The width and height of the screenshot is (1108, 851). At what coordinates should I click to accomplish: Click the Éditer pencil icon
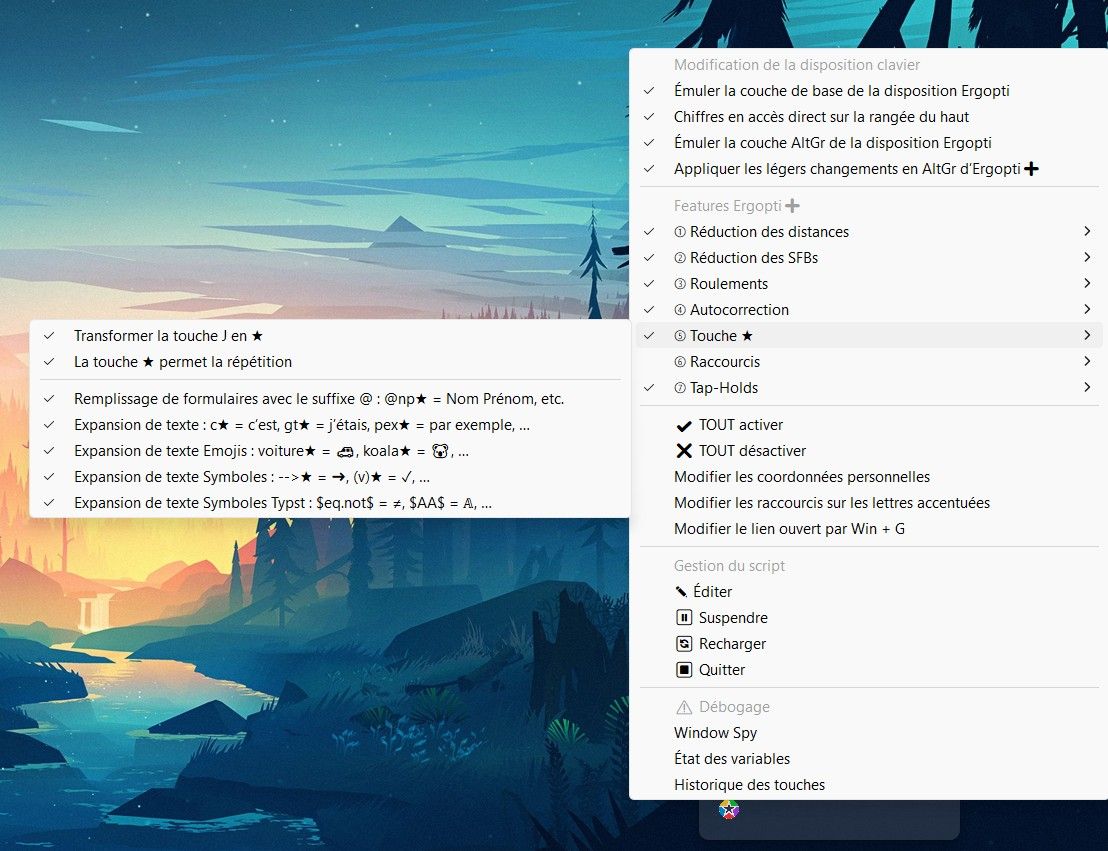[x=683, y=591]
